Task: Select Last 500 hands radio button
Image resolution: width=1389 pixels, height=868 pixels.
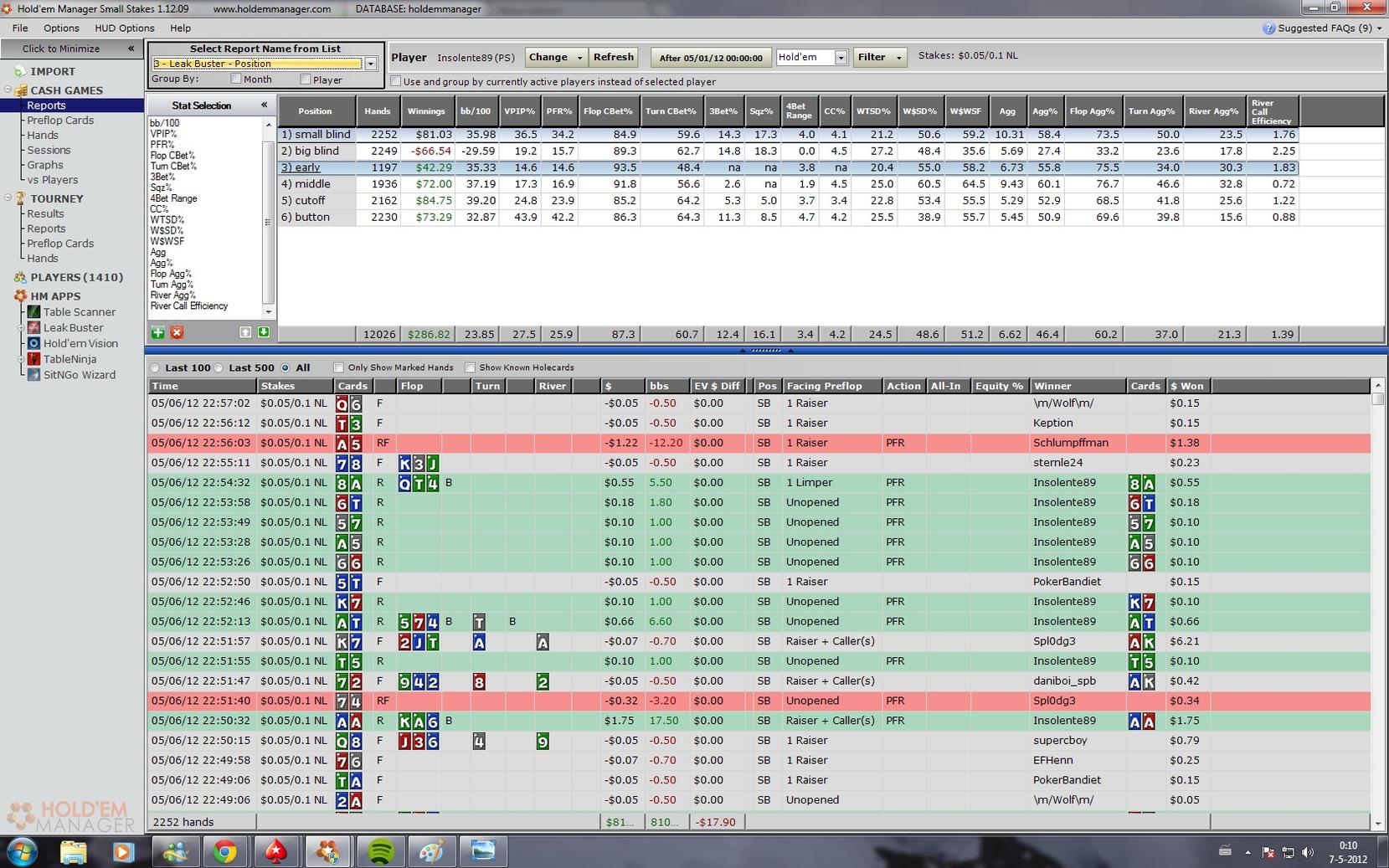Action: click(x=219, y=367)
